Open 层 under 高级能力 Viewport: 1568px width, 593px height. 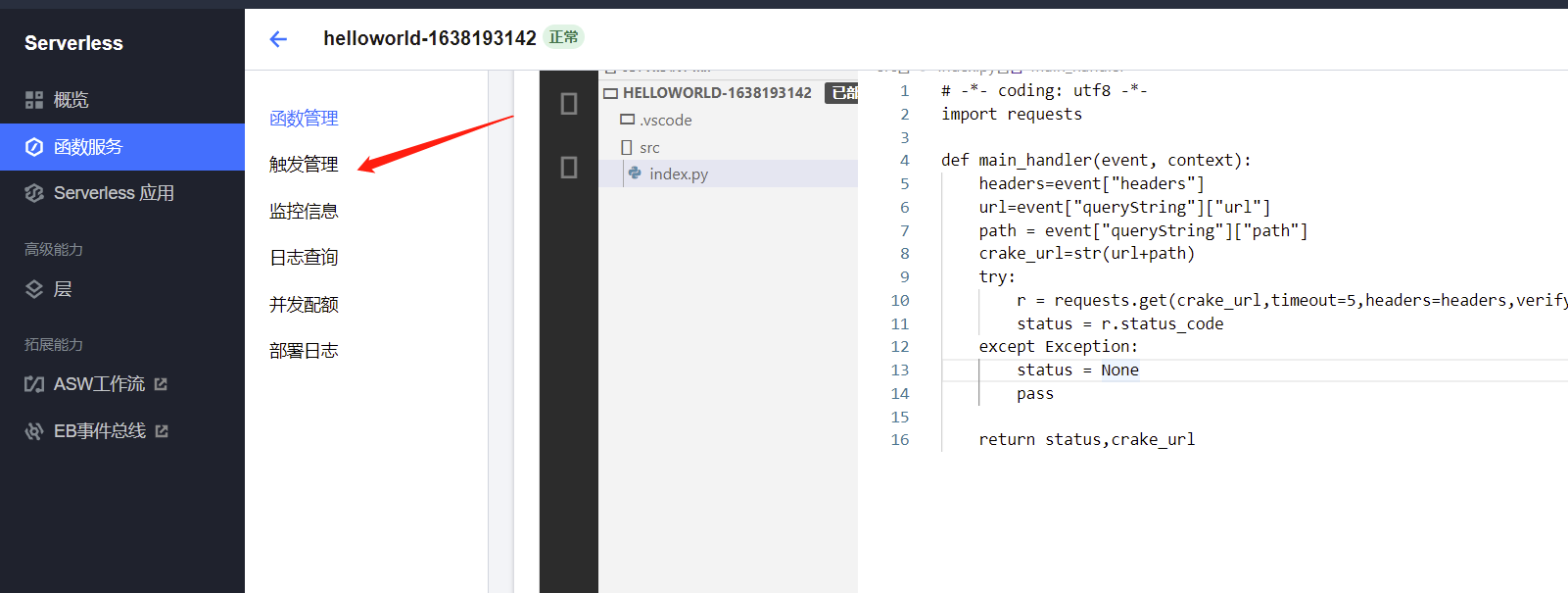click(63, 289)
